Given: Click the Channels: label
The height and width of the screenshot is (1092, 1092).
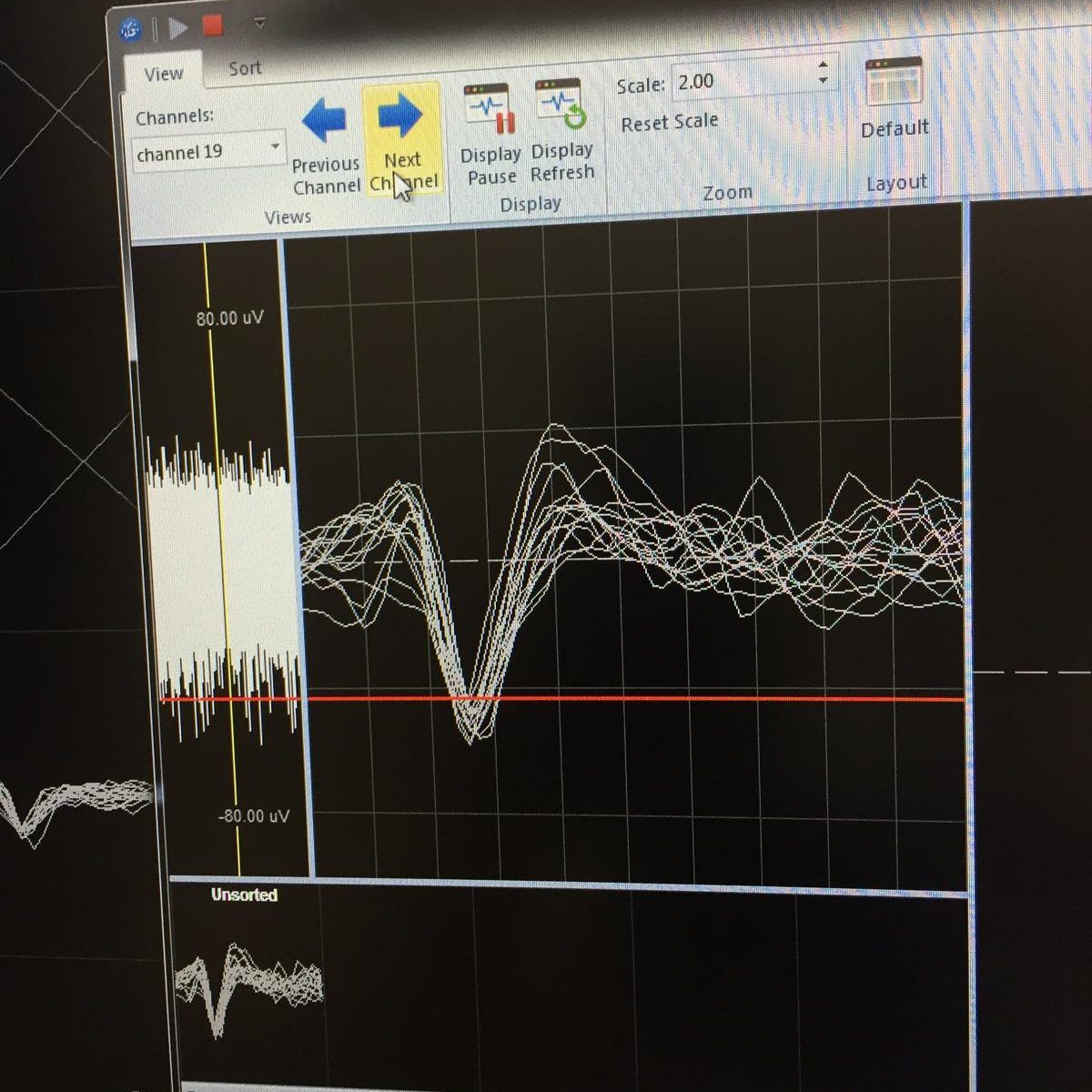Looking at the screenshot, I should [x=175, y=117].
